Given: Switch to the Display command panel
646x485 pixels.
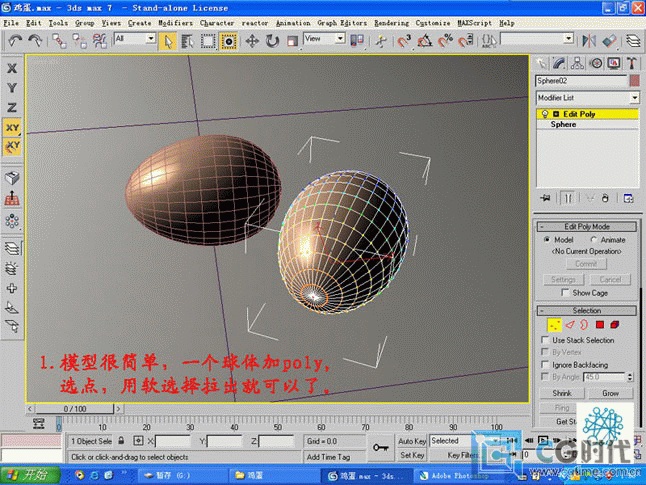Looking at the screenshot, I should (614, 63).
